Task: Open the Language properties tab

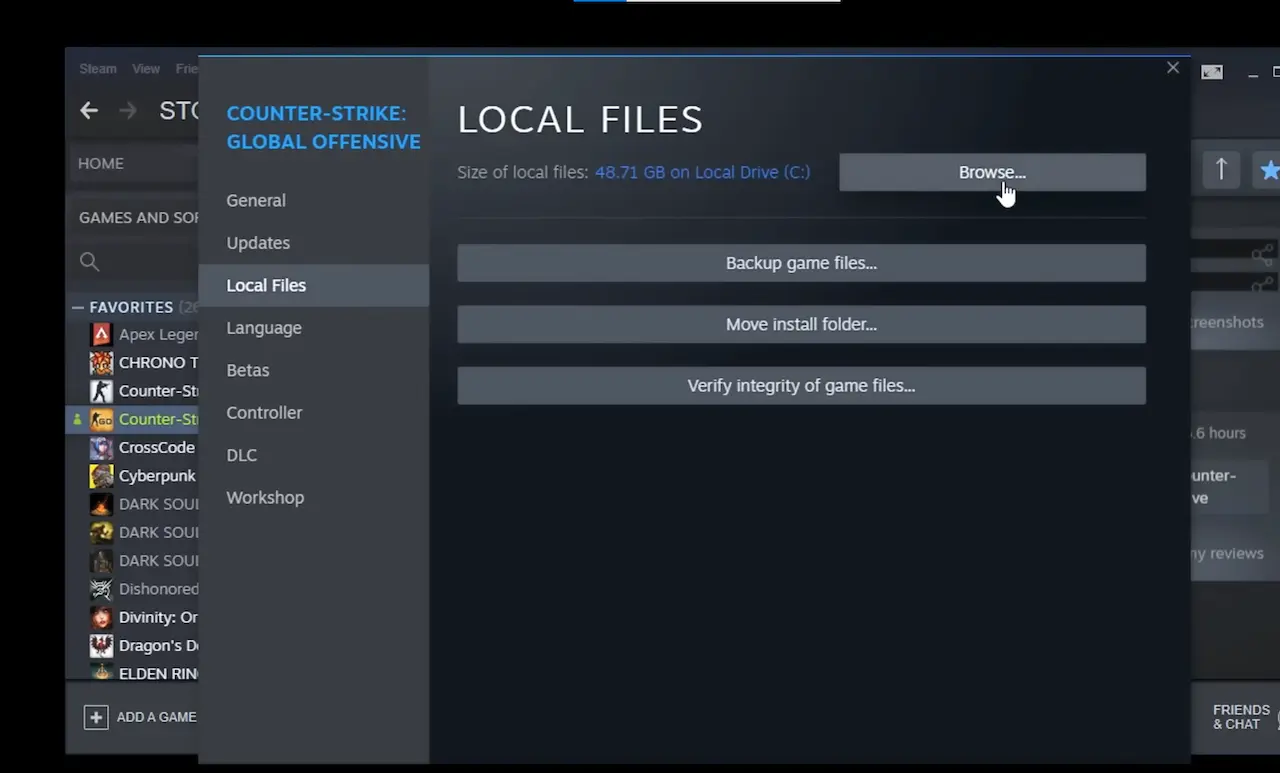Action: pyautogui.click(x=264, y=328)
